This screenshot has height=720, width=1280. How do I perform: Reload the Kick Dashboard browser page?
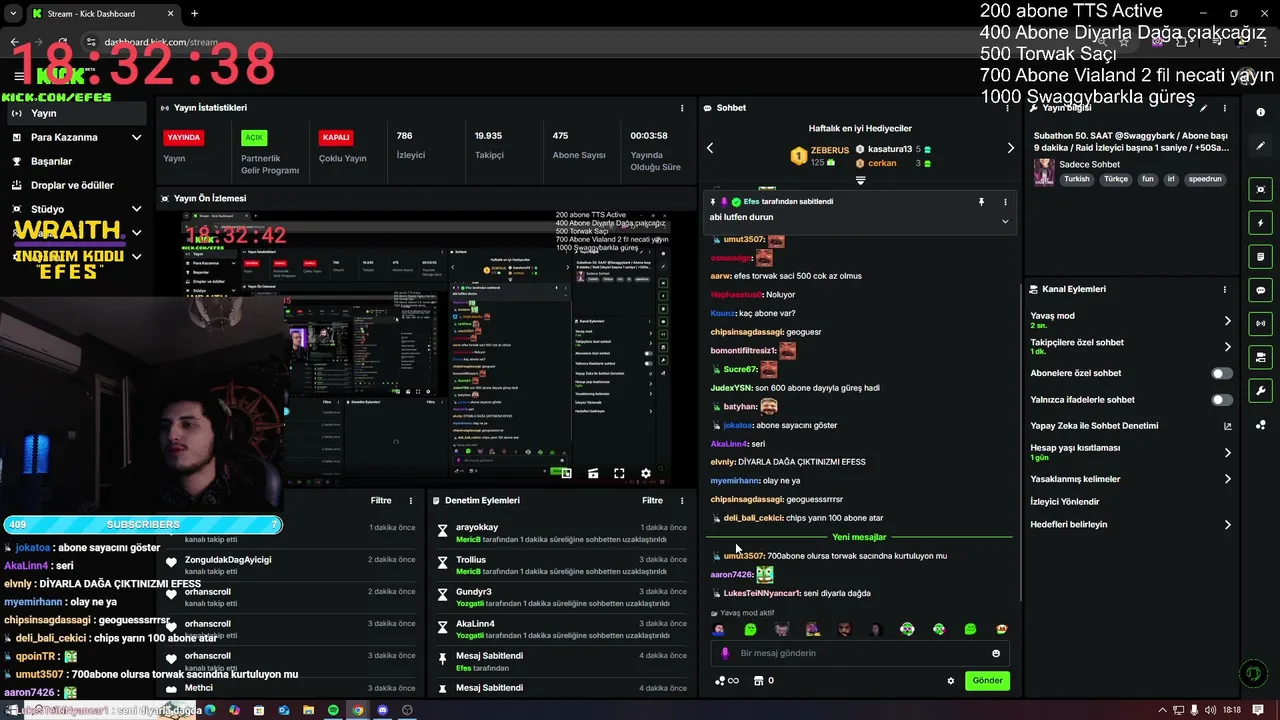(65, 42)
